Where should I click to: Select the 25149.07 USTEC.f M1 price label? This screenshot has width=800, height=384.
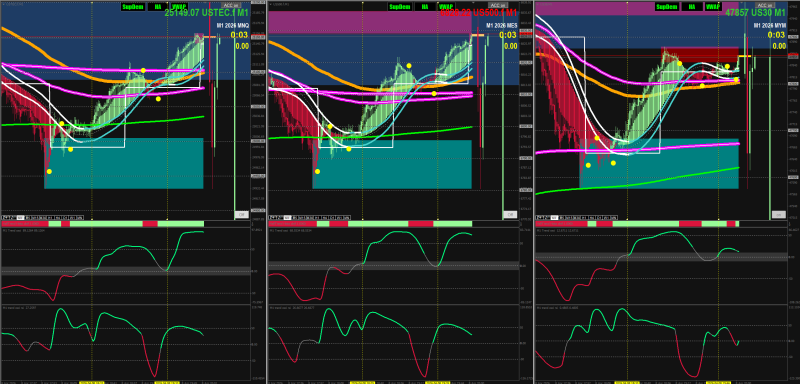(x=206, y=13)
